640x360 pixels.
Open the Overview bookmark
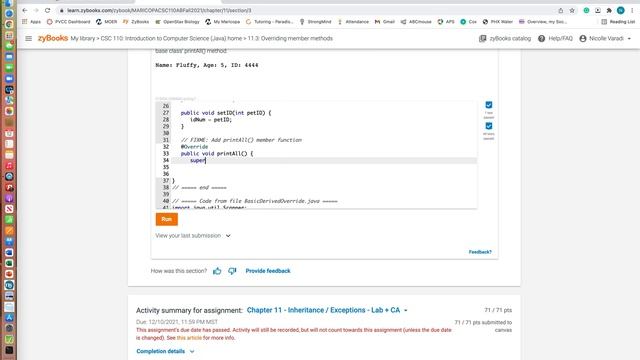click(x=542, y=22)
